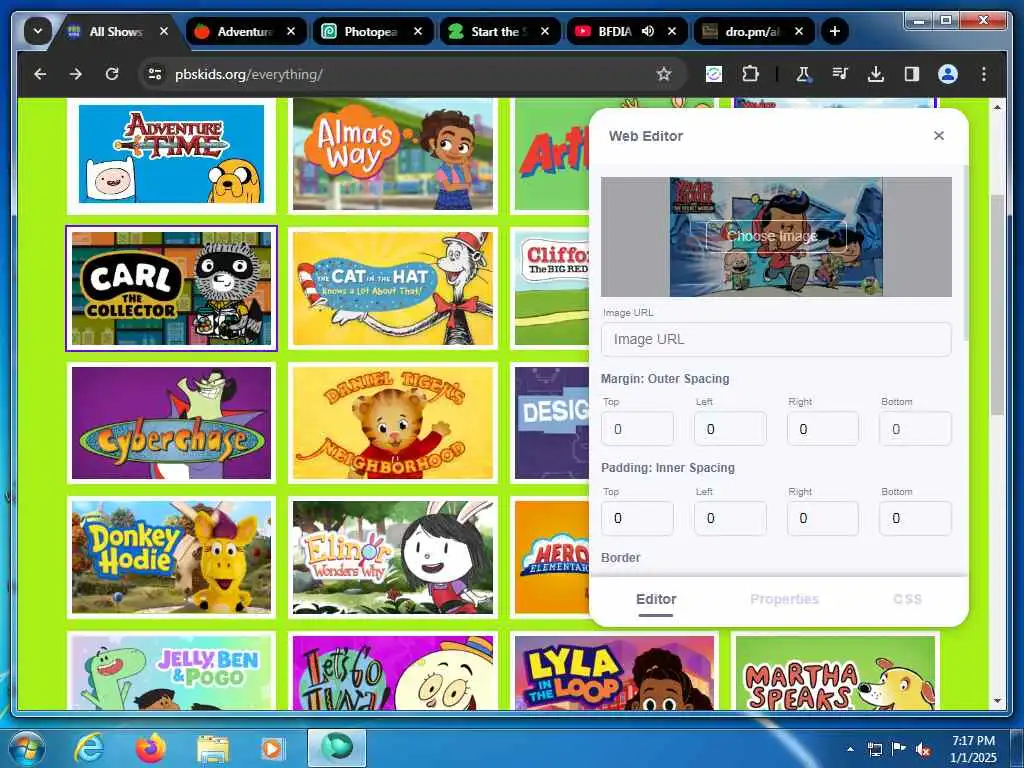
Task: Click the Margin Right value field
Action: [x=823, y=429]
